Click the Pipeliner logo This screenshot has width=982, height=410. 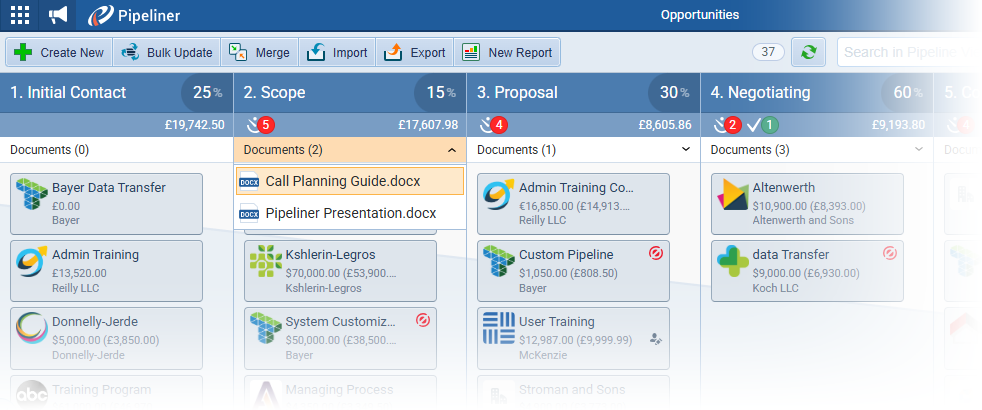coord(134,16)
